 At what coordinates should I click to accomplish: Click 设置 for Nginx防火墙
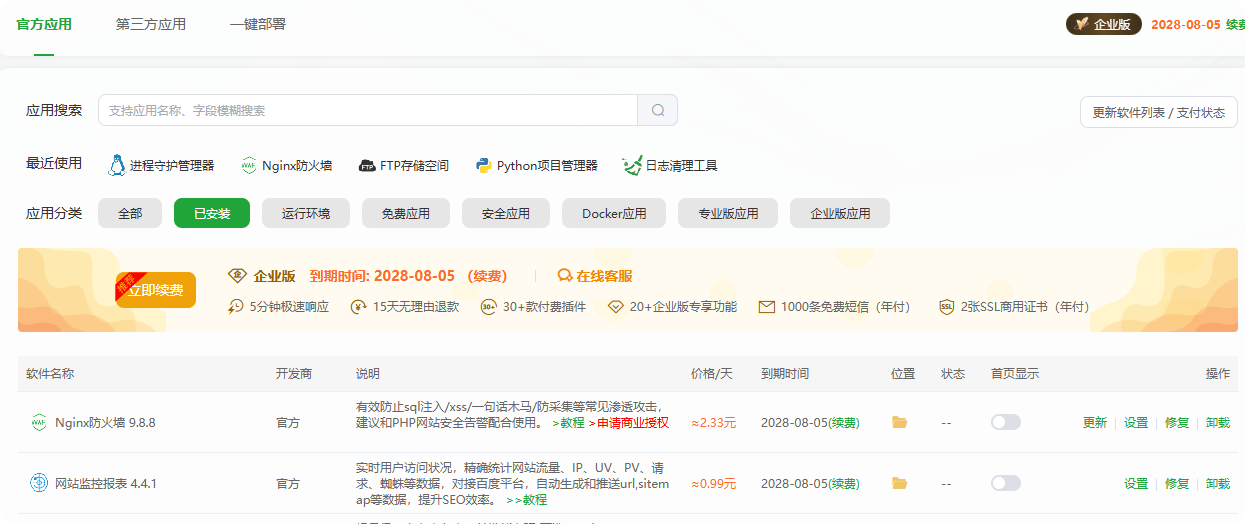(x=1136, y=422)
